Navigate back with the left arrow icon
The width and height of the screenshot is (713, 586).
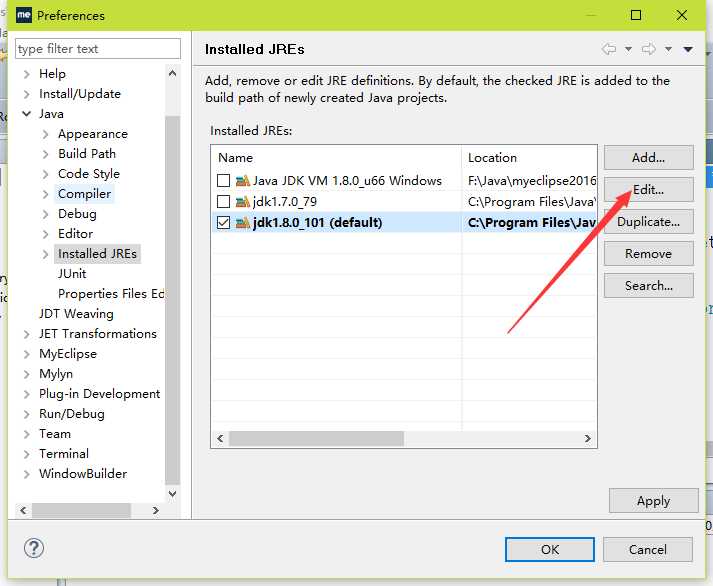[x=609, y=49]
